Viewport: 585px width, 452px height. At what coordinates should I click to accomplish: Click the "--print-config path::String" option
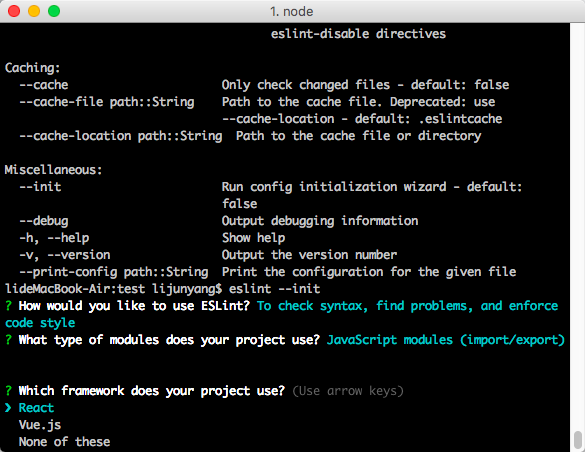click(x=114, y=272)
